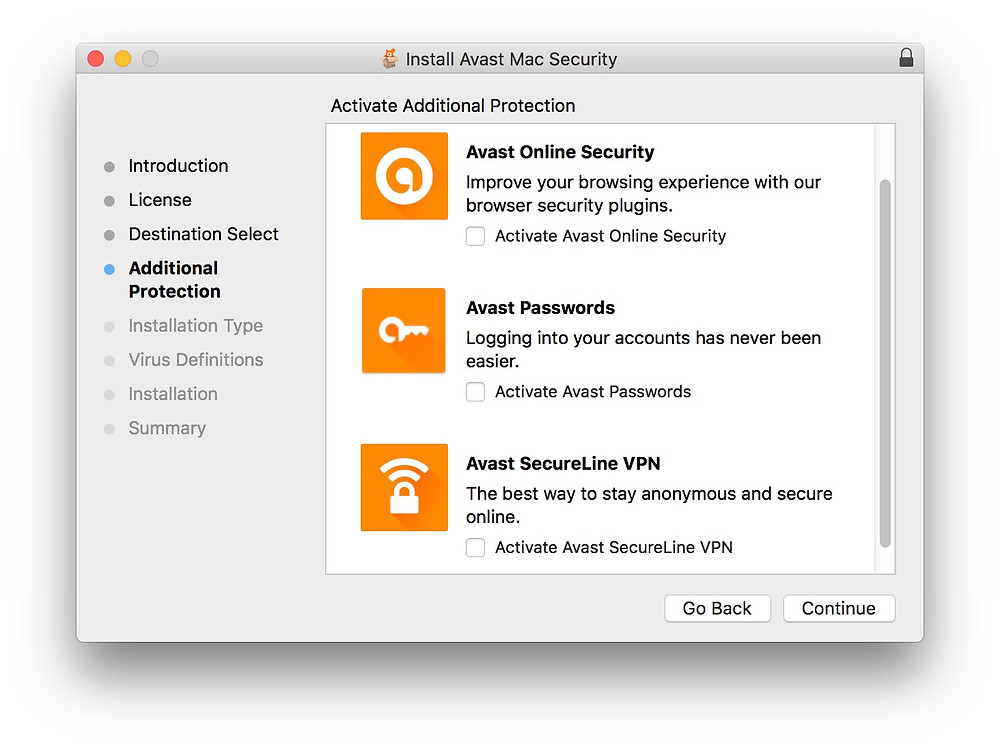Click the Avast Online Security orange icon

(x=404, y=176)
